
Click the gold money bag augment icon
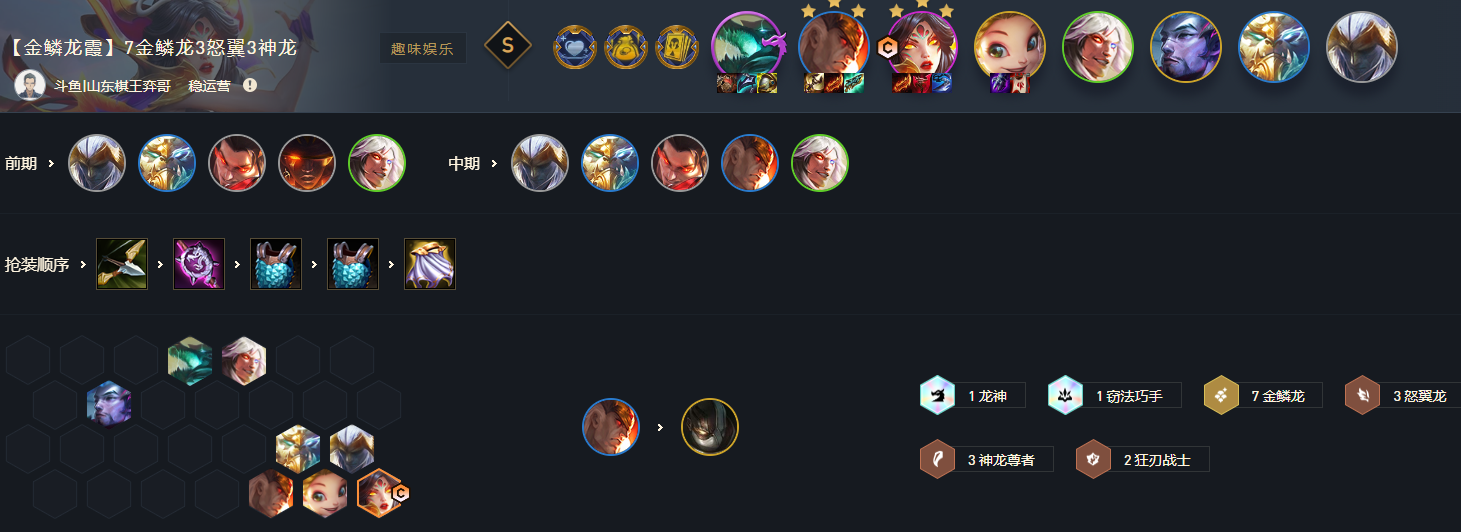tap(626, 47)
